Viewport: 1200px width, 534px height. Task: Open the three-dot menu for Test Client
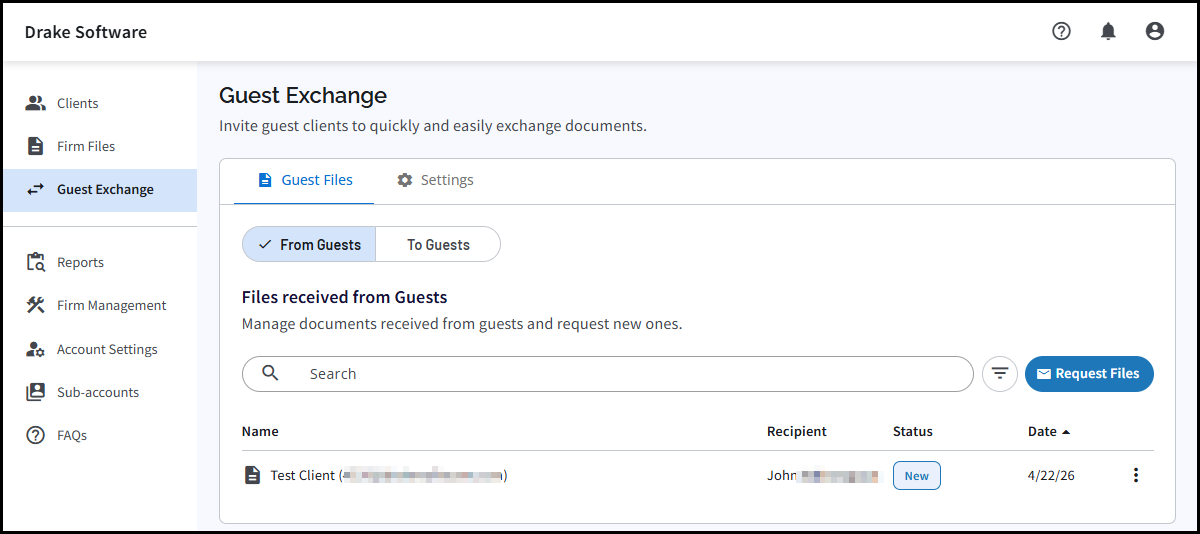[x=1135, y=475]
